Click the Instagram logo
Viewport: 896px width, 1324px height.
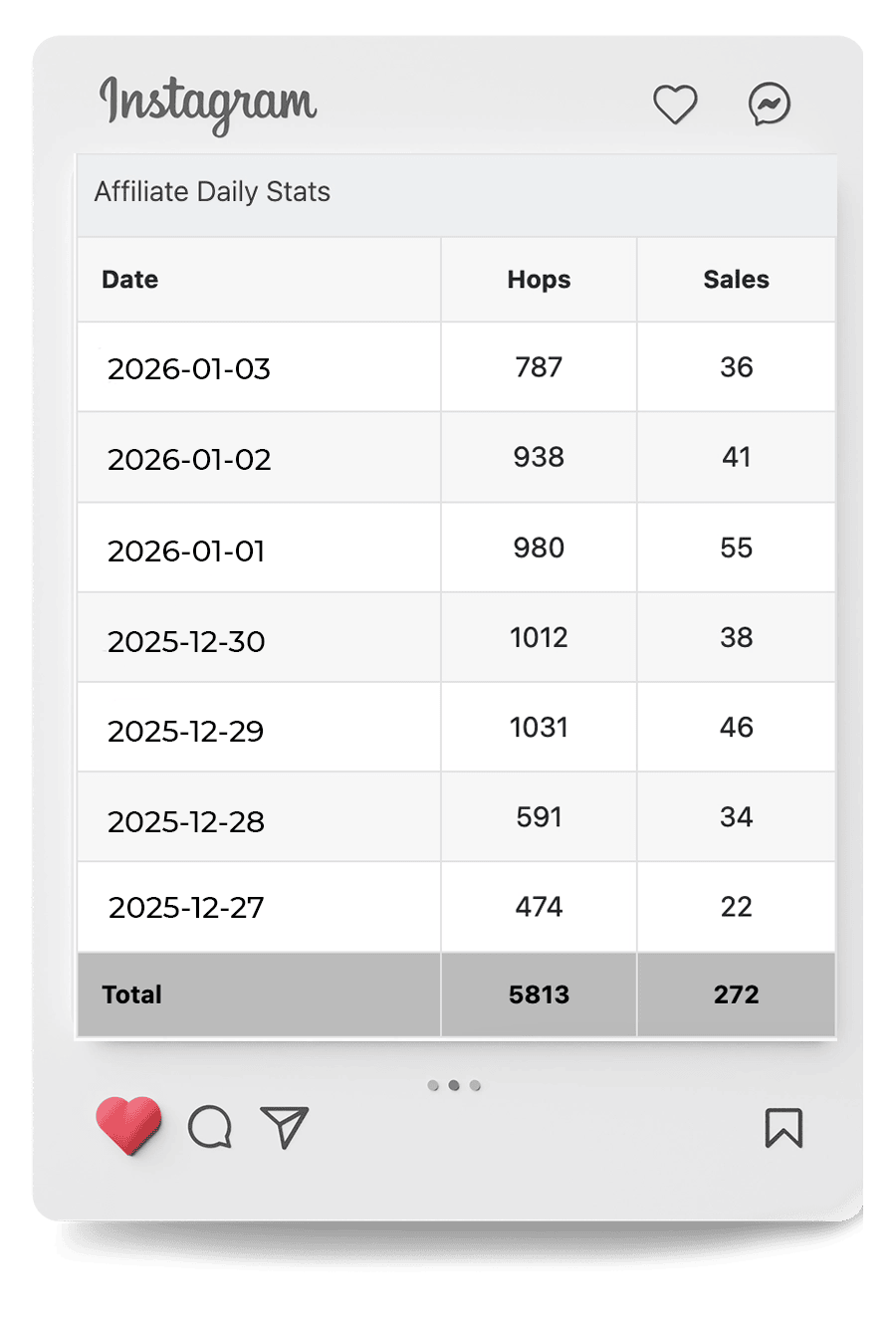coord(208,105)
